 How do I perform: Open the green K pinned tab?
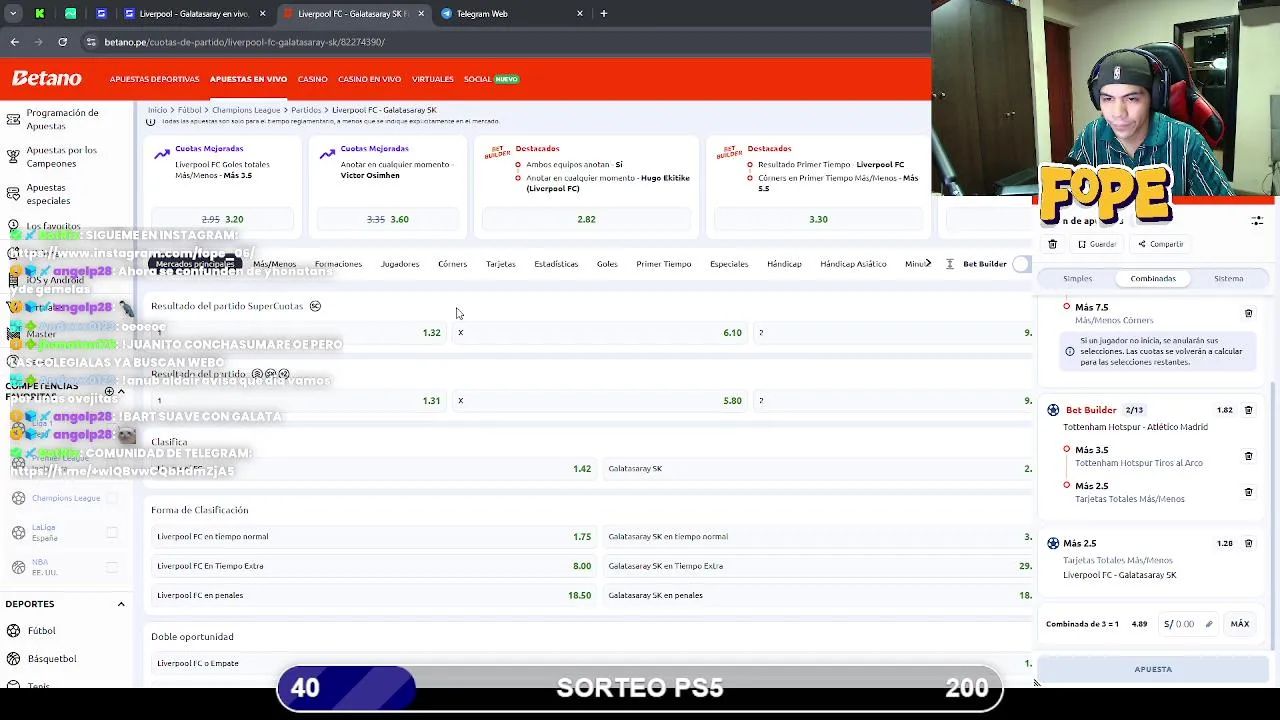pos(40,14)
